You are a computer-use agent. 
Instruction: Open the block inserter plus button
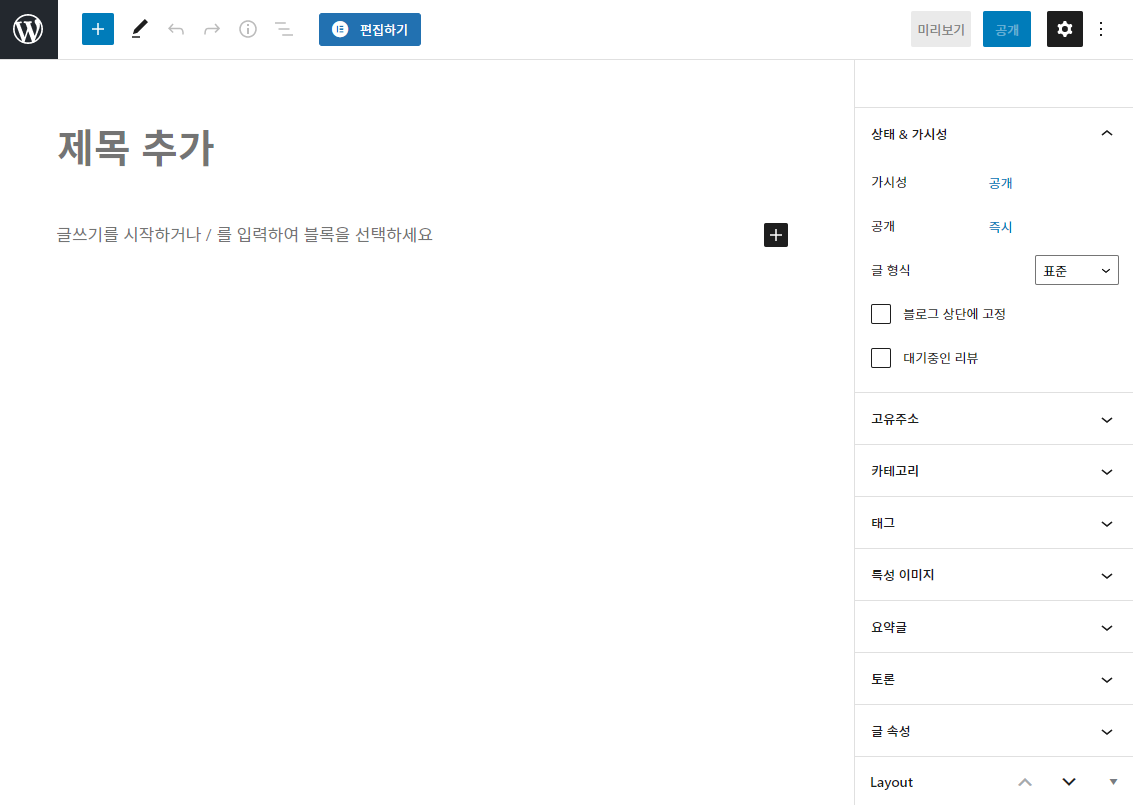(x=98, y=29)
